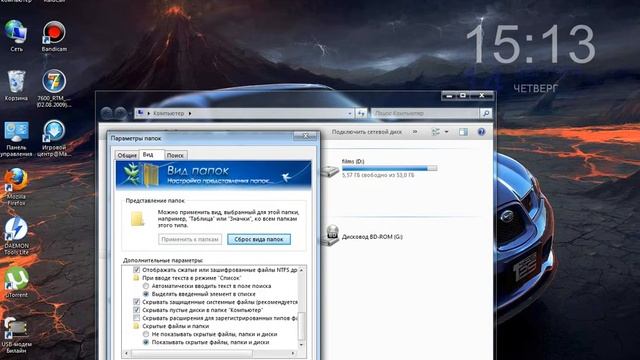This screenshot has height=360, width=640.
Task: Click the arrow before Компьютер in breadcrumb
Action: (x=149, y=113)
